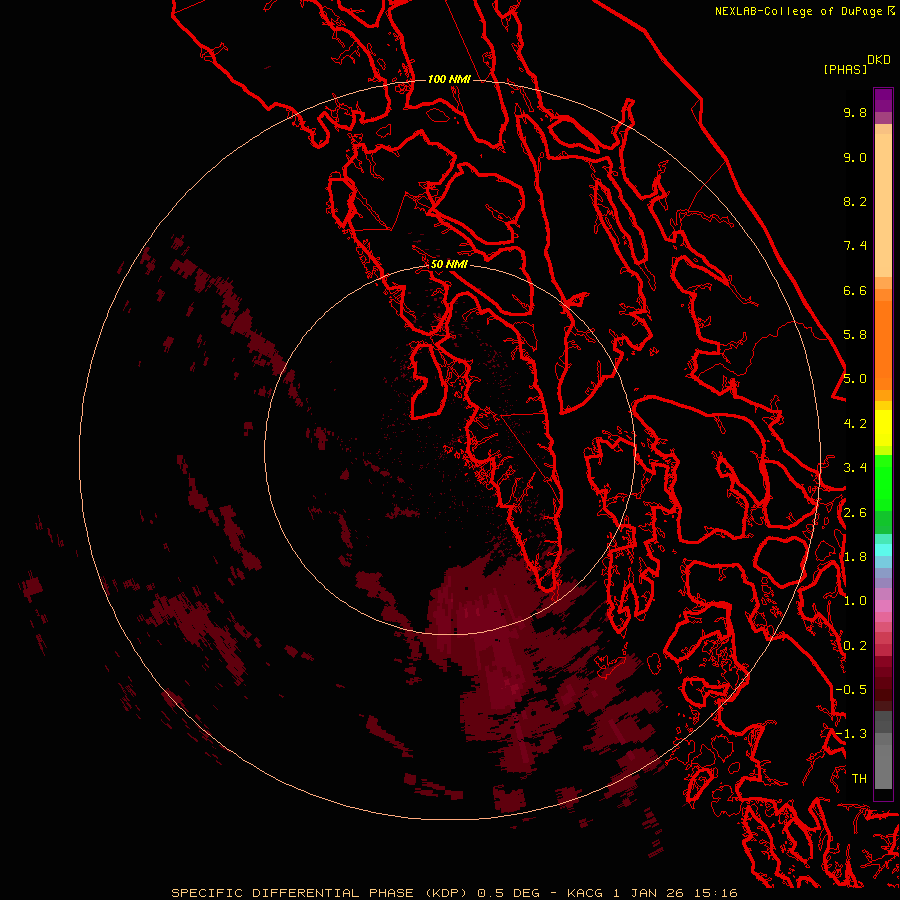Click the 0.2 value on the scale

point(855,646)
